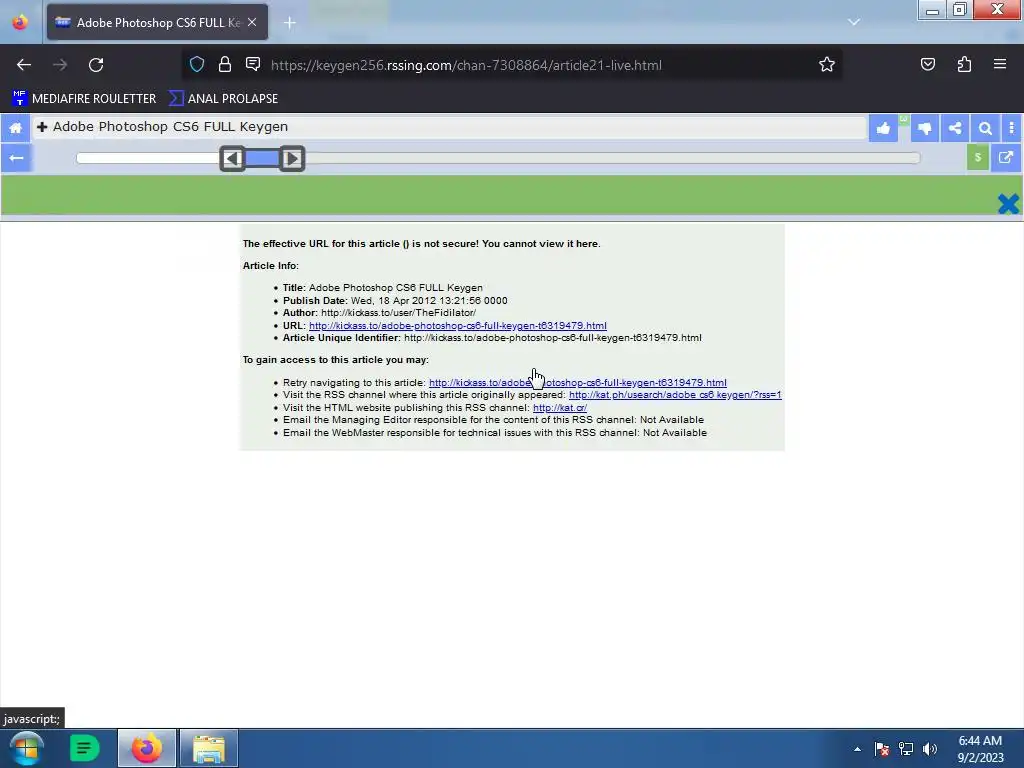This screenshot has width=1024, height=768.
Task: Open the green notes app in taskbar
Action: click(x=84, y=748)
